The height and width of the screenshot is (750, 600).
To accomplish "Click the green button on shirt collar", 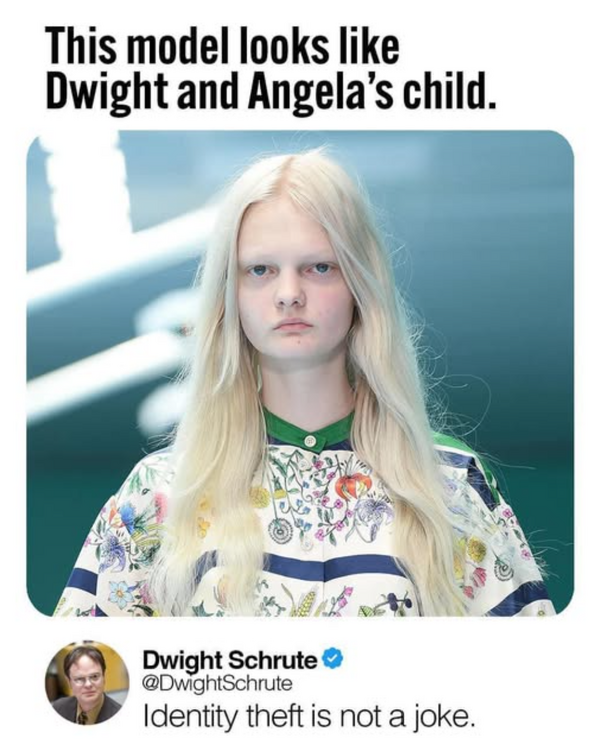I will (310, 439).
